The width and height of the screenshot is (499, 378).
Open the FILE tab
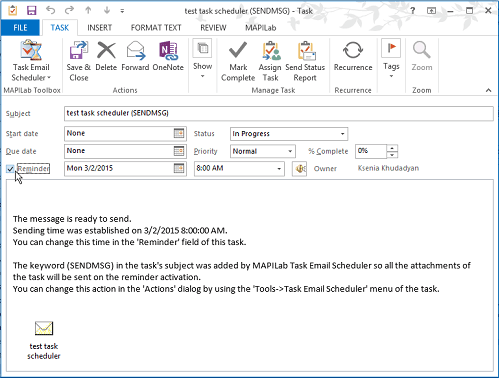20,28
